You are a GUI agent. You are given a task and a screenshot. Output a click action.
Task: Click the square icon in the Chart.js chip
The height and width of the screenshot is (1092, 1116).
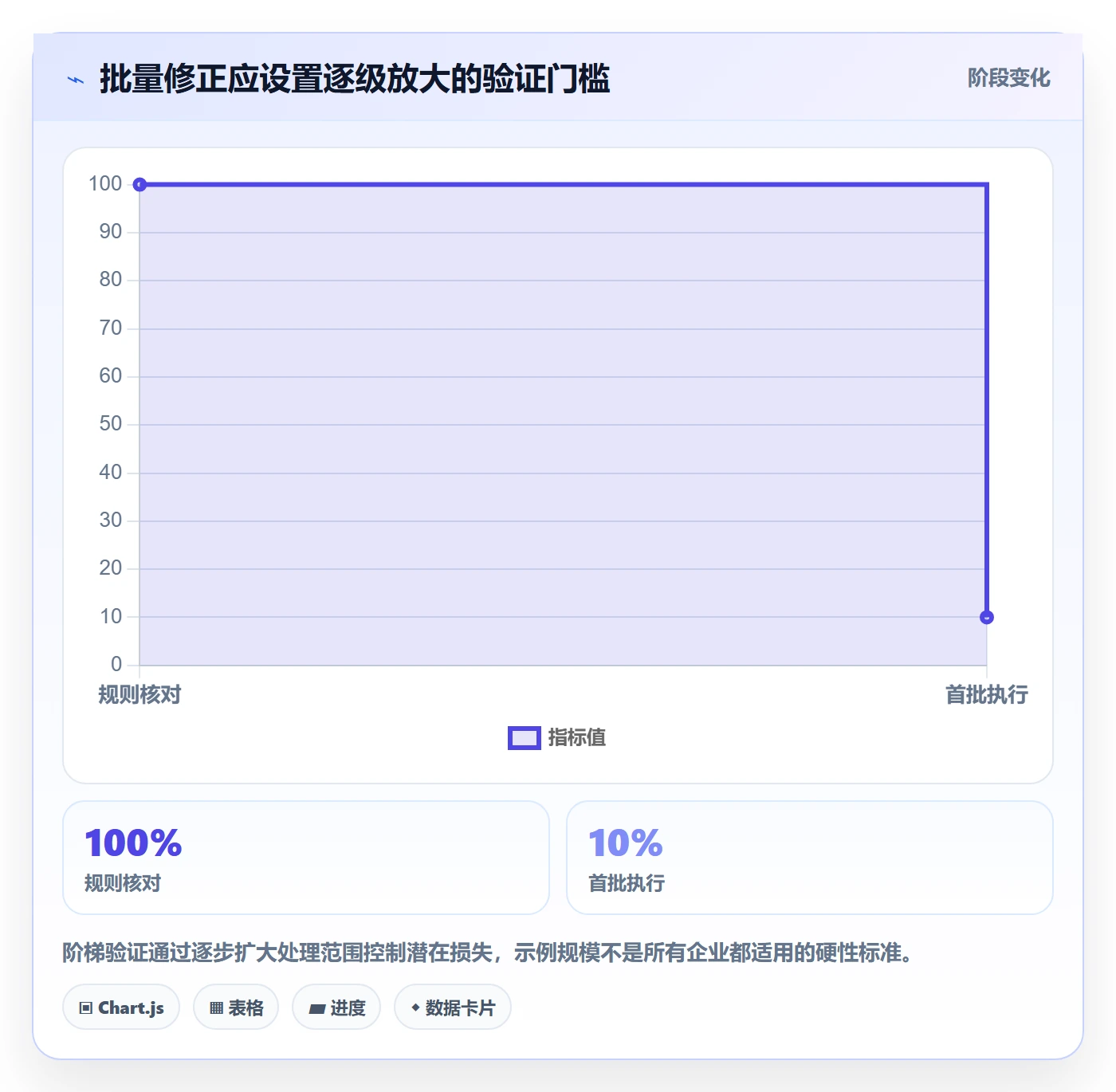point(86,1008)
